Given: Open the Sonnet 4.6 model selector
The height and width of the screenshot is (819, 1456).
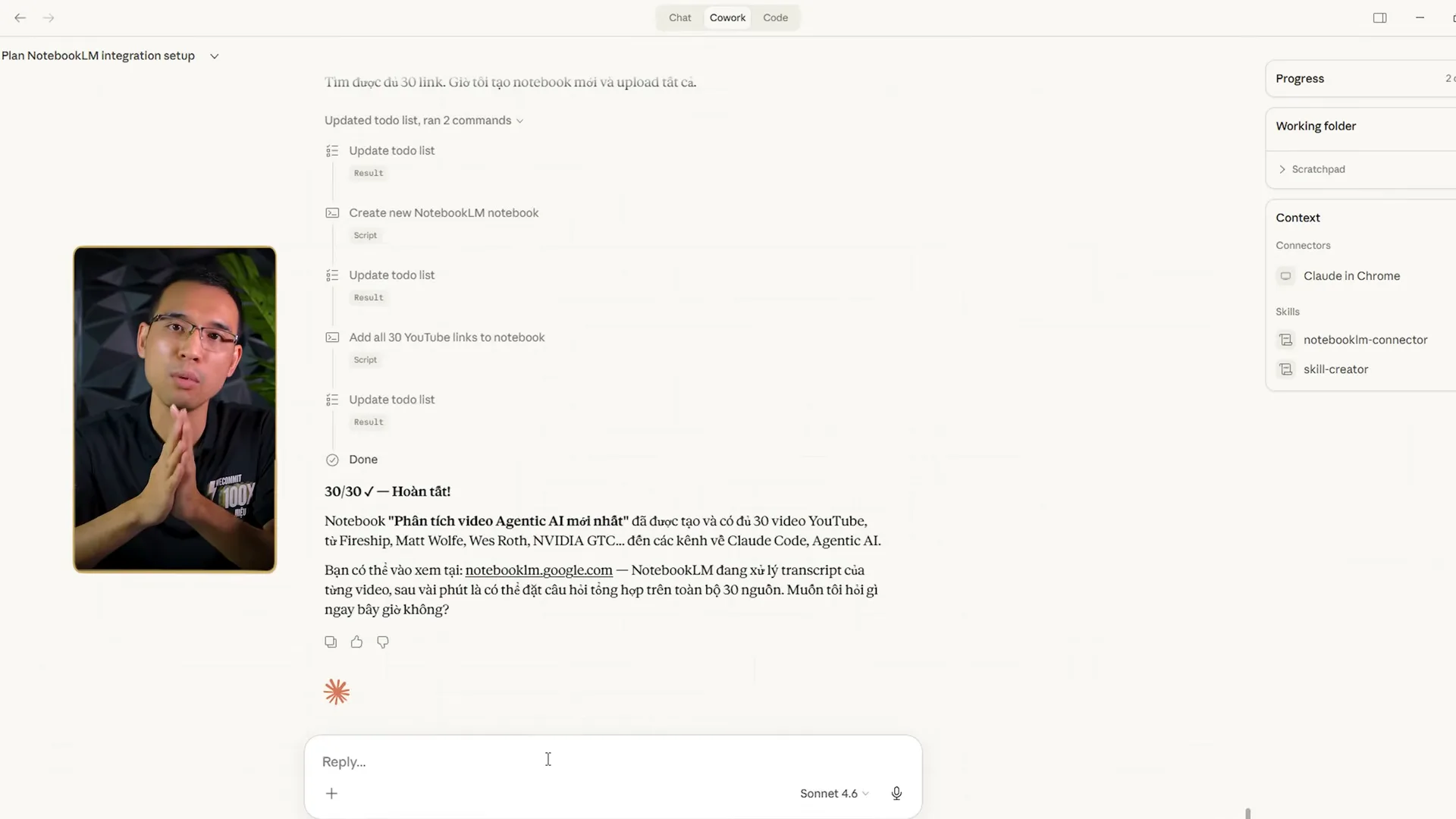Looking at the screenshot, I should [834, 793].
